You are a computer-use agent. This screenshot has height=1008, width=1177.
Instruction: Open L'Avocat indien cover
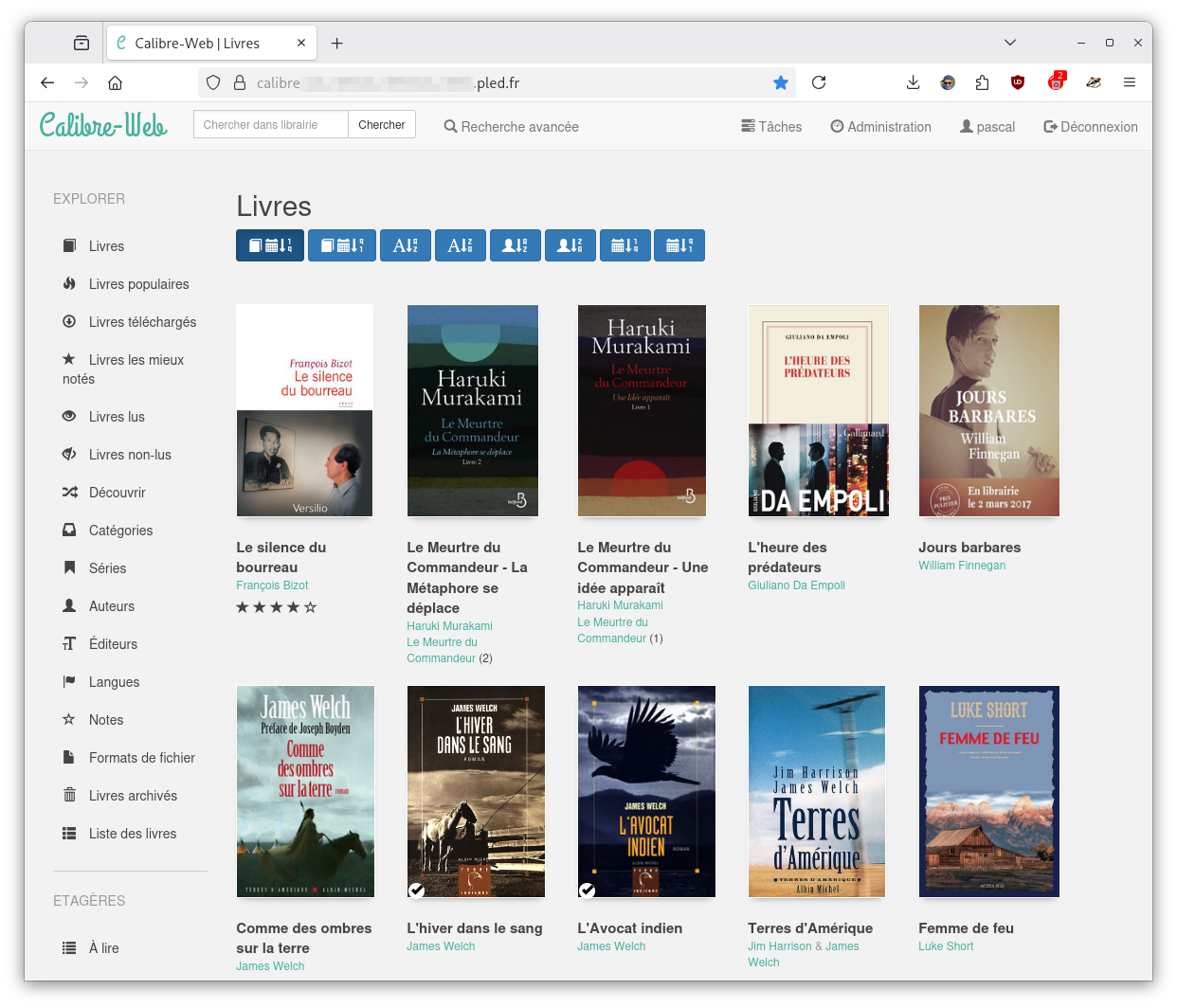point(646,791)
